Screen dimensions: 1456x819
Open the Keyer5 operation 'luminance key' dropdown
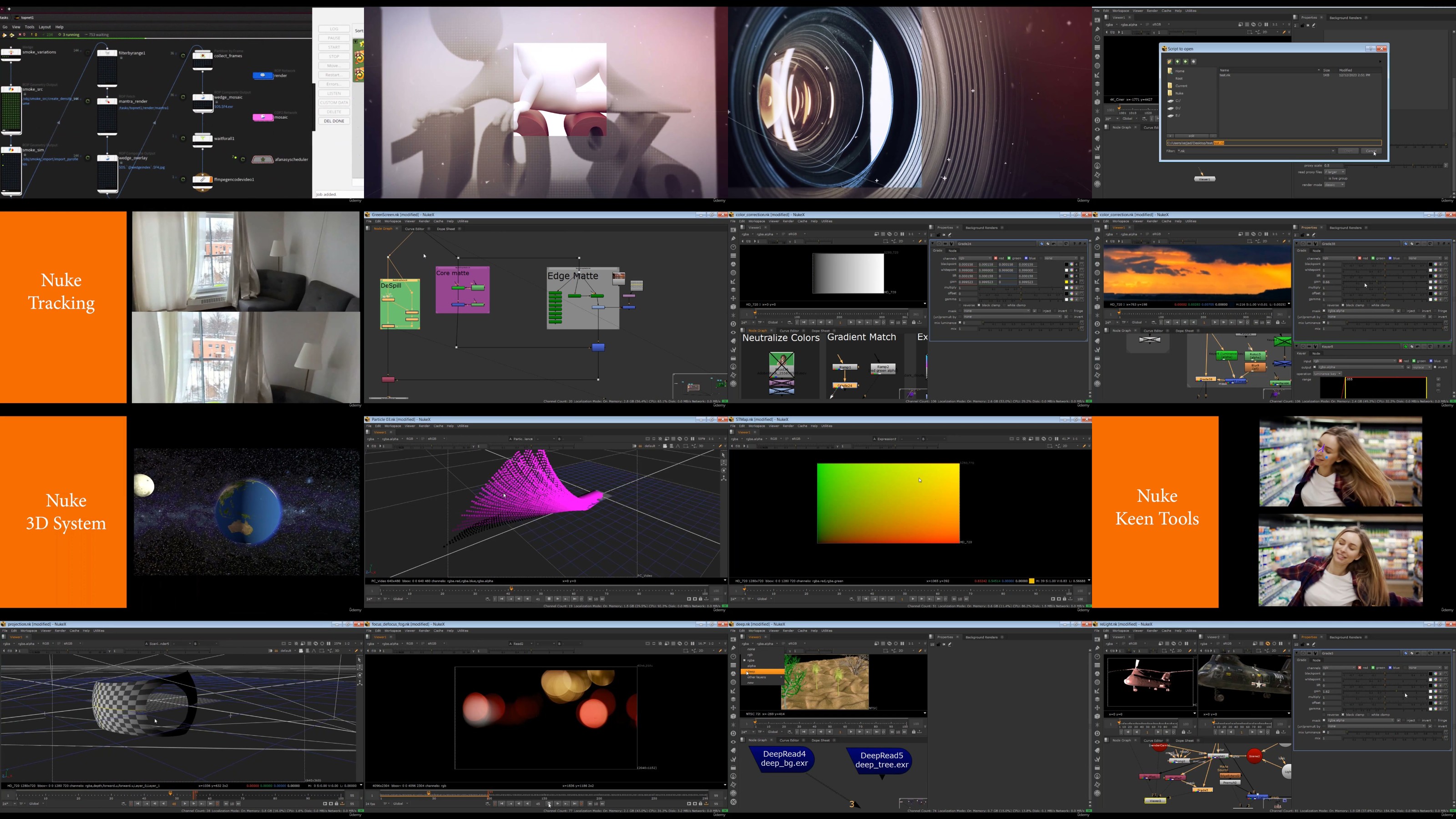point(1327,374)
